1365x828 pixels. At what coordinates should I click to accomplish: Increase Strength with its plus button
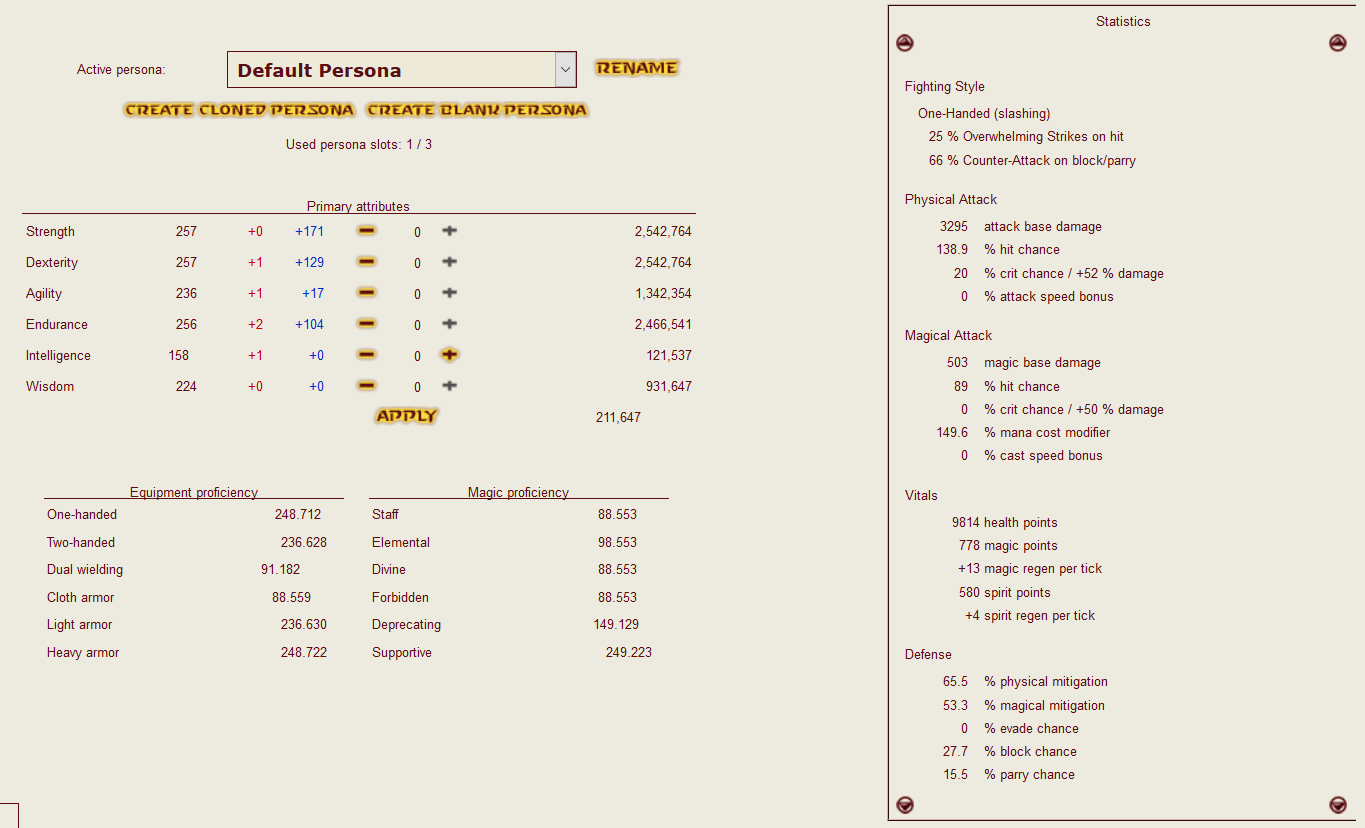click(450, 231)
